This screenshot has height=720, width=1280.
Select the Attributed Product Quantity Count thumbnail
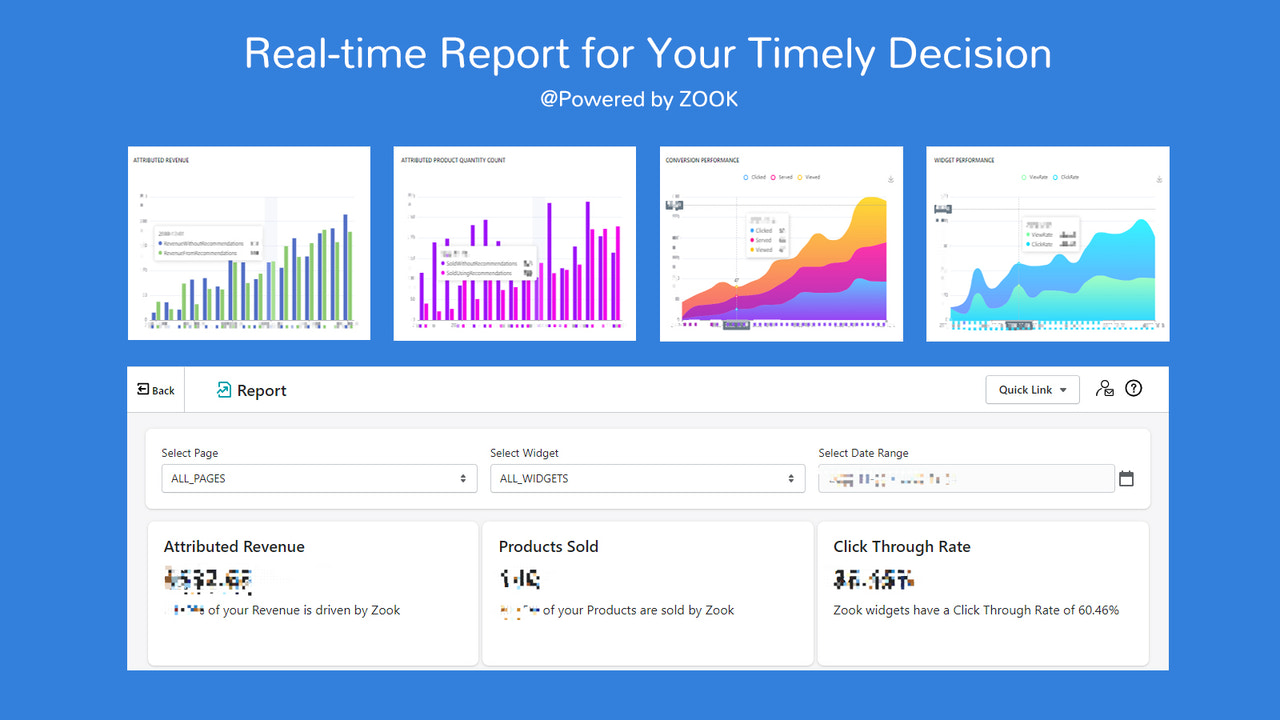click(x=514, y=242)
